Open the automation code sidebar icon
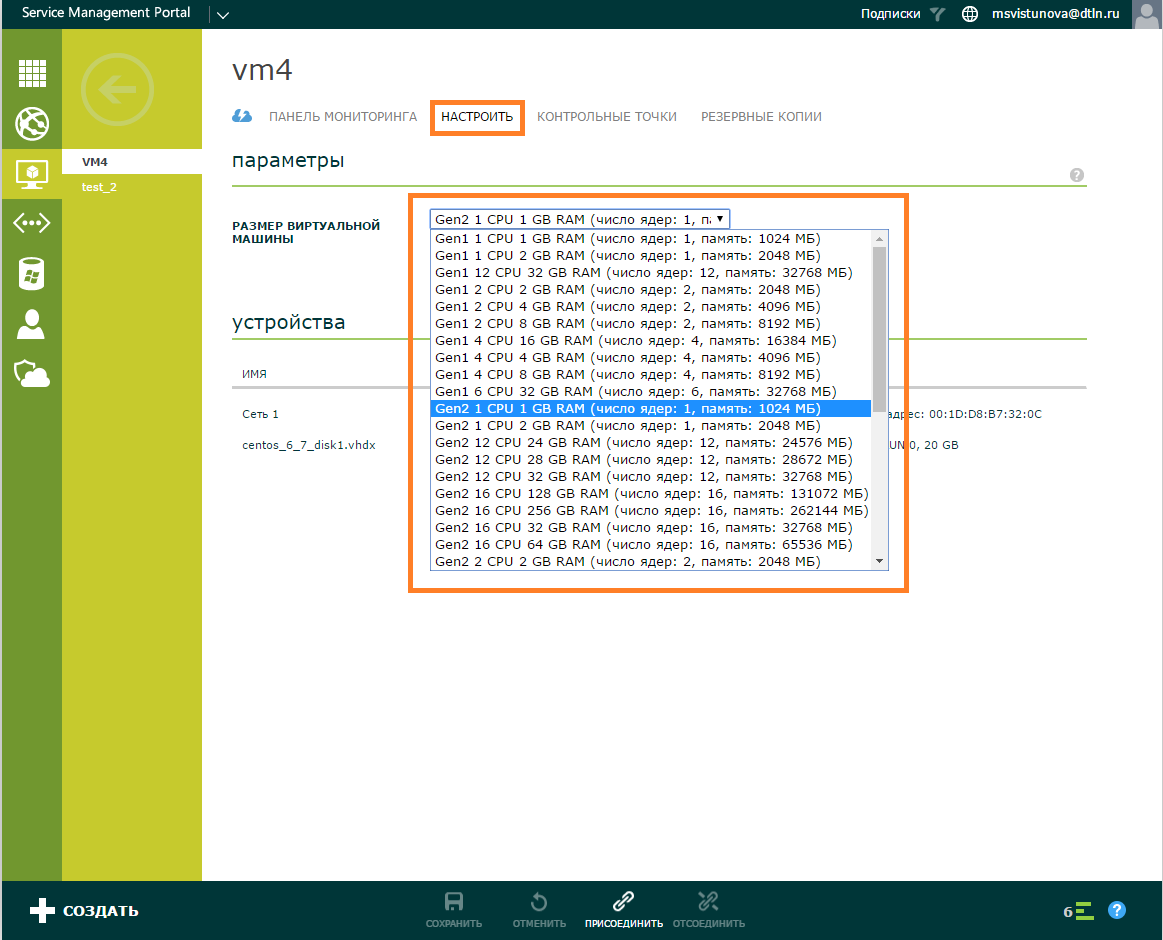1163x940 pixels. (32, 223)
